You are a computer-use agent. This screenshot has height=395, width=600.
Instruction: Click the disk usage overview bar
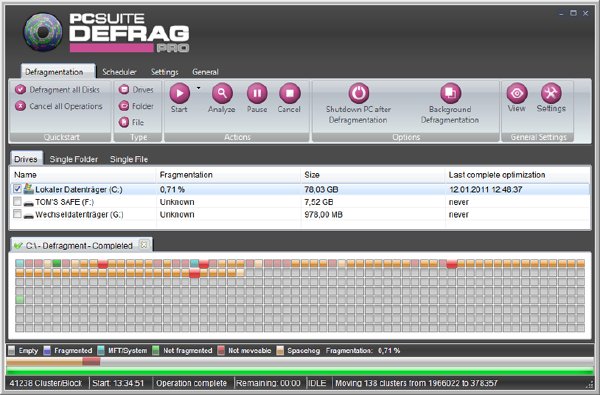[300, 362]
